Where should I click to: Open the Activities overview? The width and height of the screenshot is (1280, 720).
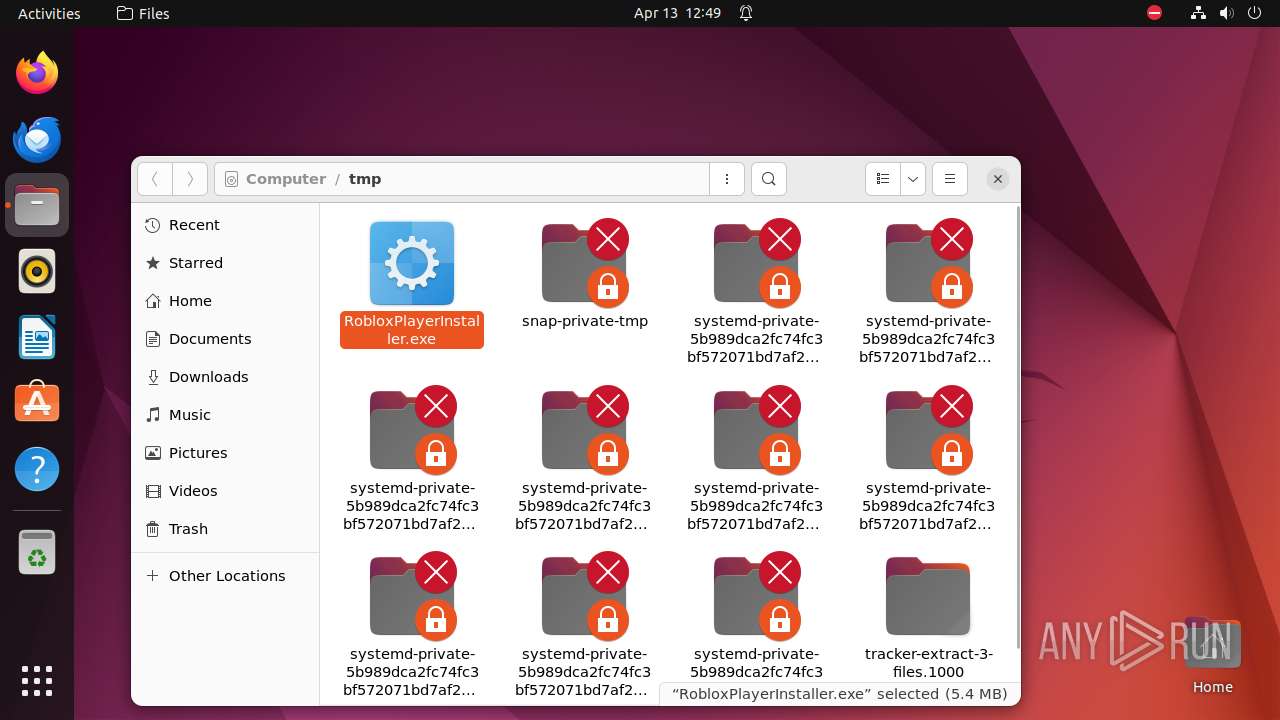click(x=49, y=13)
